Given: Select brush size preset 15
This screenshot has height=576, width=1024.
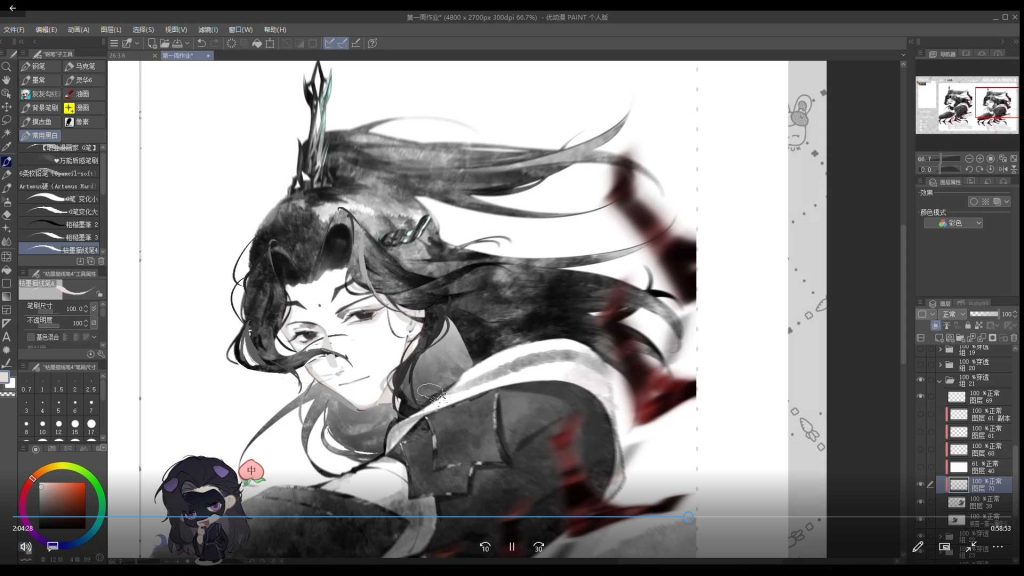Looking at the screenshot, I should [75, 426].
